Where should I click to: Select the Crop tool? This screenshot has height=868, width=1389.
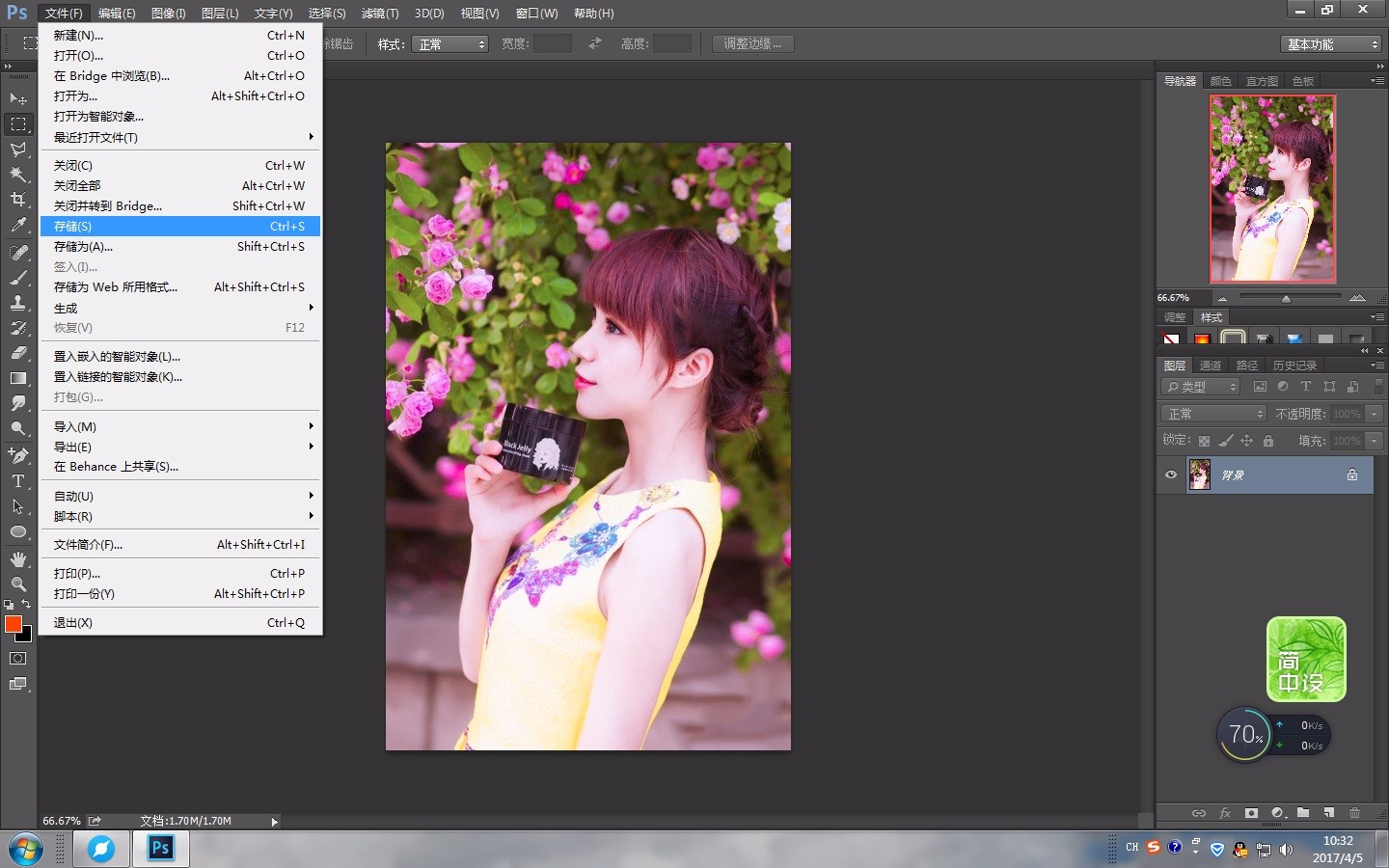(x=18, y=200)
